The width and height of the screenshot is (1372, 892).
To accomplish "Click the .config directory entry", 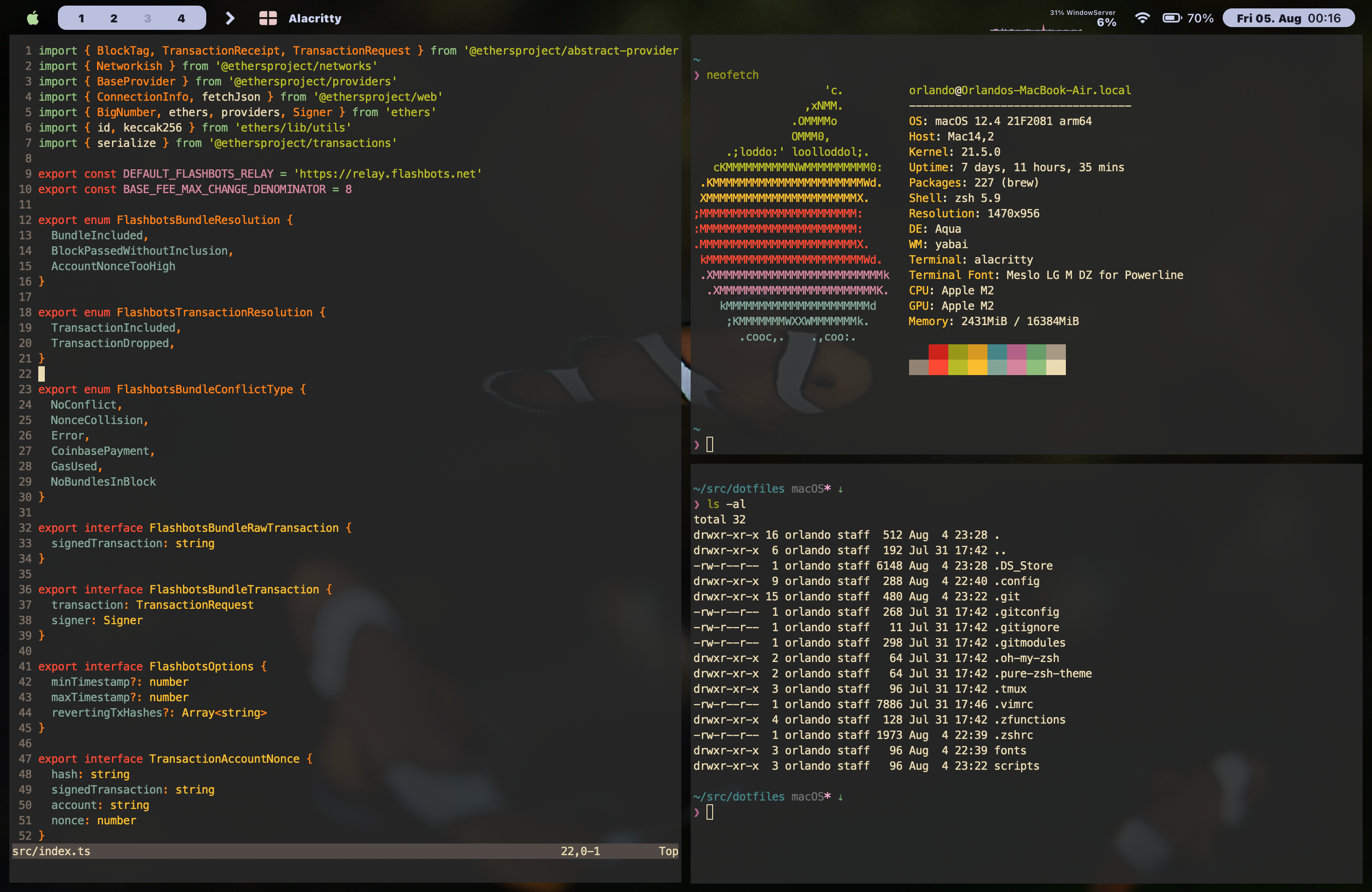I will click(1017, 581).
